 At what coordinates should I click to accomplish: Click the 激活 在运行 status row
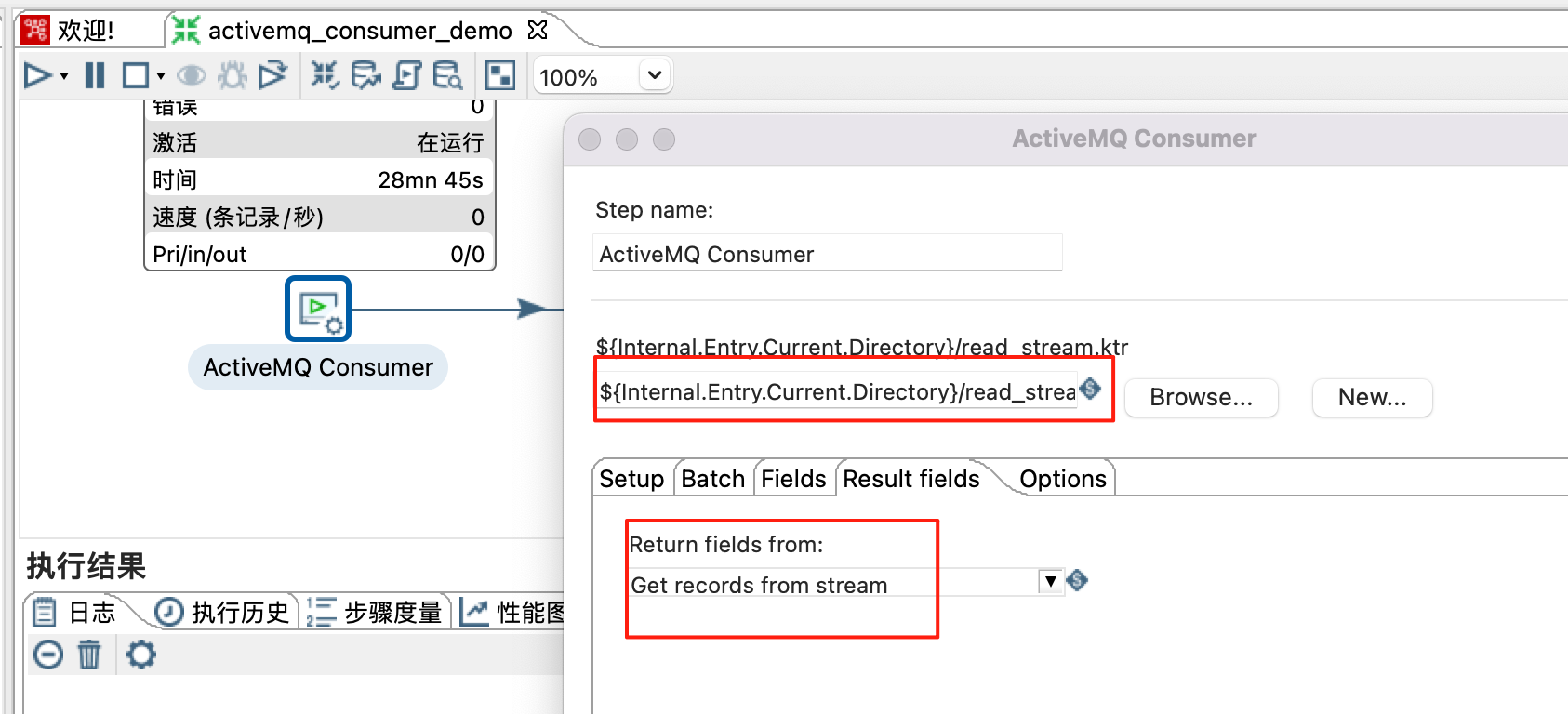tap(319, 142)
